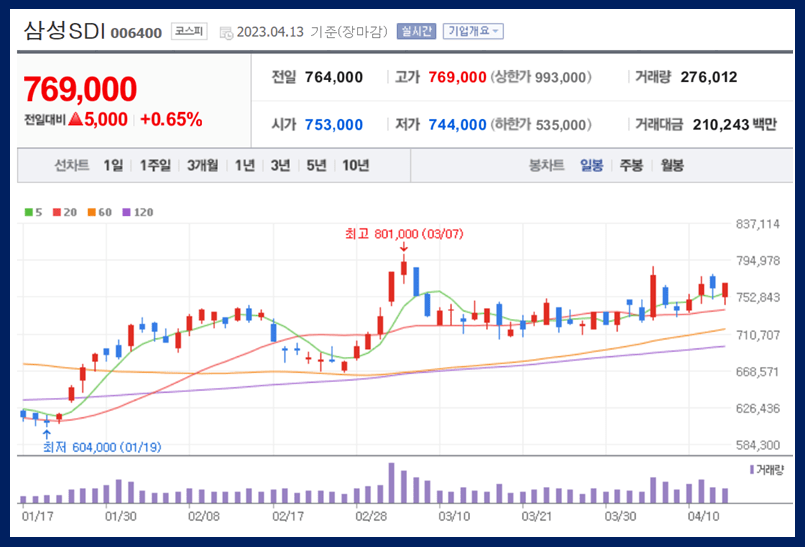Select the 3개월 line chart tab
Image resolution: width=805 pixels, height=547 pixels.
202,165
